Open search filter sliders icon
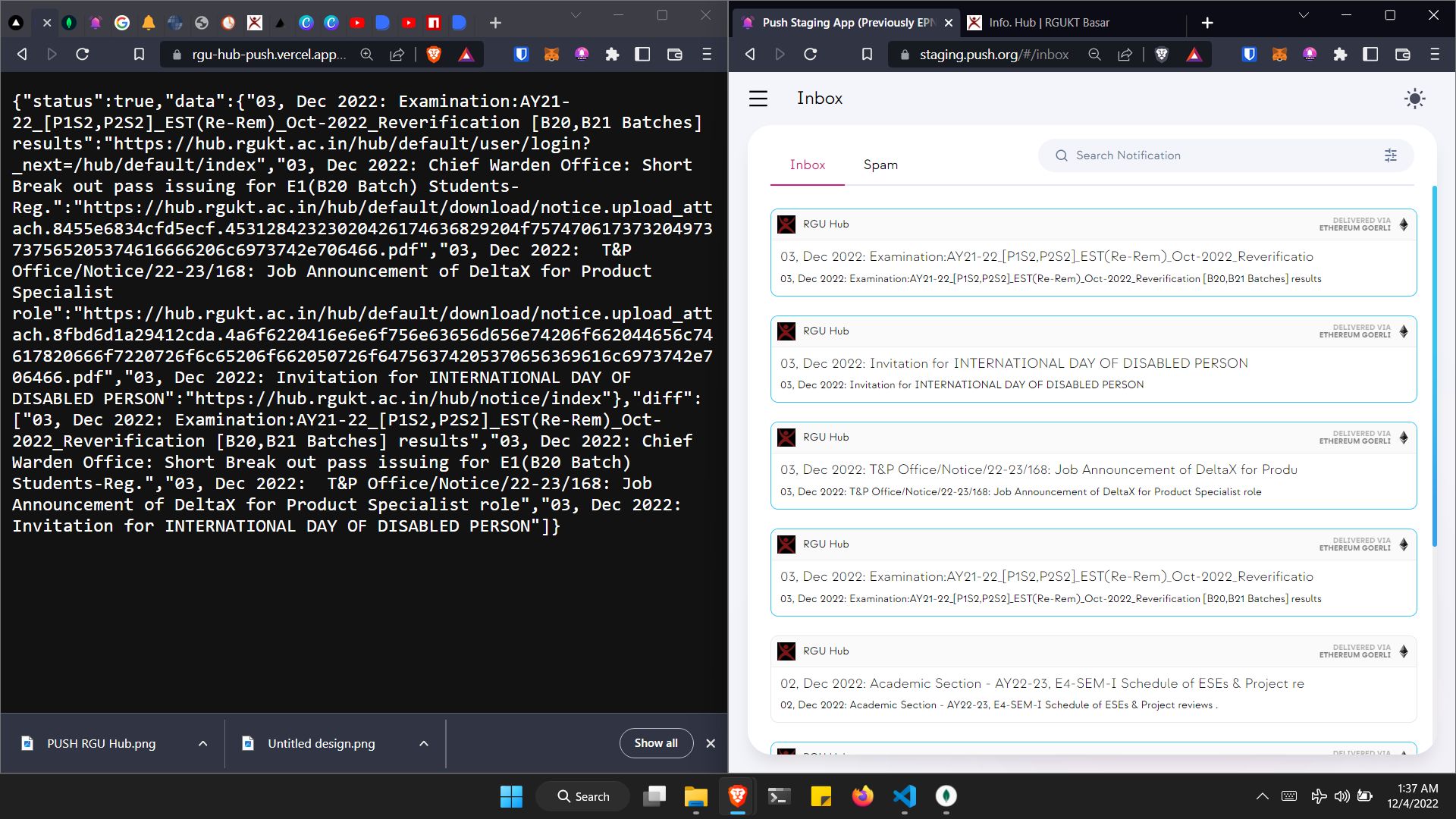 coord(1391,155)
